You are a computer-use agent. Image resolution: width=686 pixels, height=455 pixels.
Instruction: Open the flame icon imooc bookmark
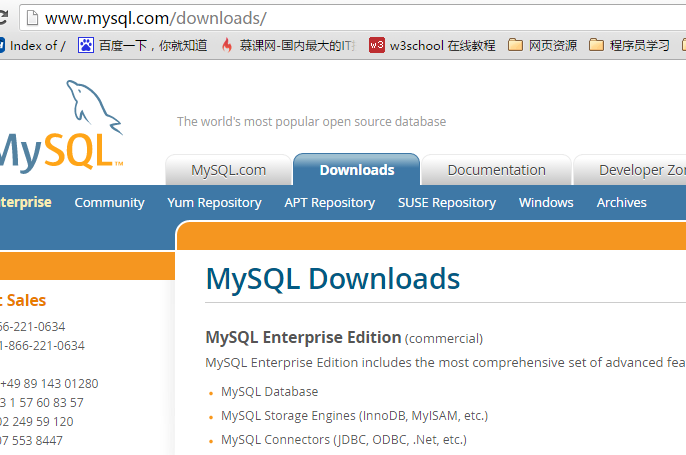(x=227, y=45)
